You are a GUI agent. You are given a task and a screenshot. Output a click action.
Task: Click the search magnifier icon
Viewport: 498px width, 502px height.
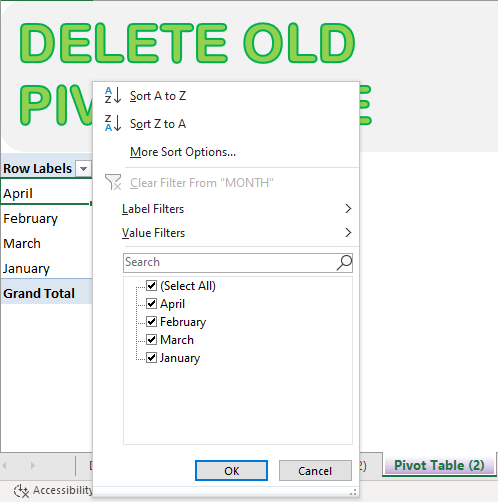coord(344,263)
